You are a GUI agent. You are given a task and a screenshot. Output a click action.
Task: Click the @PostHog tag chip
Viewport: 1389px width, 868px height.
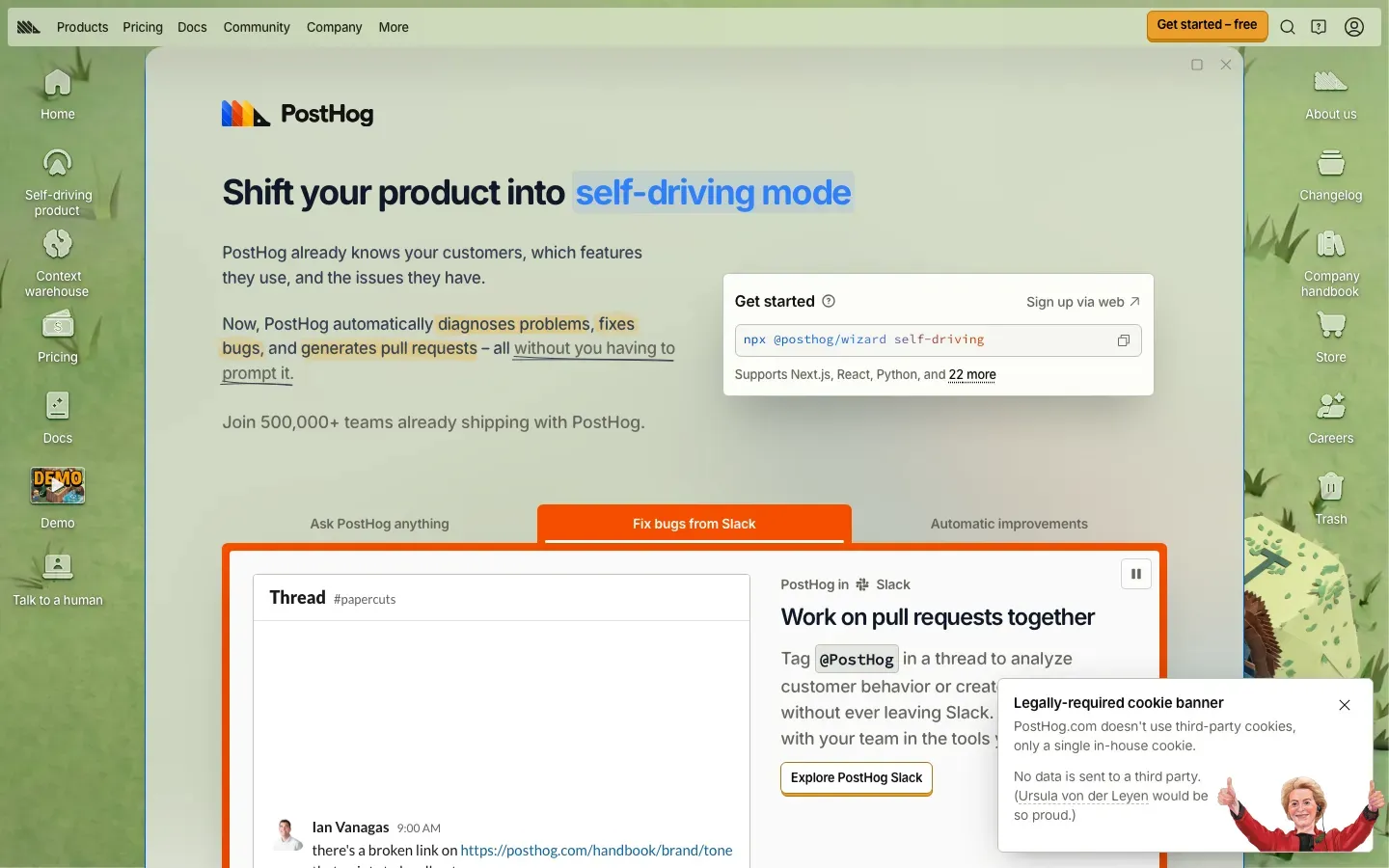(x=857, y=659)
